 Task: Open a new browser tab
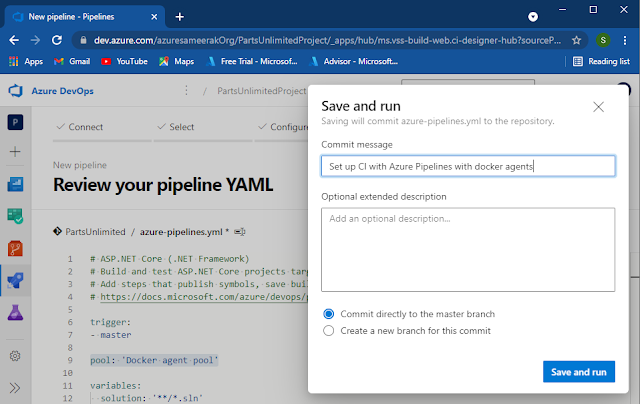(x=180, y=17)
